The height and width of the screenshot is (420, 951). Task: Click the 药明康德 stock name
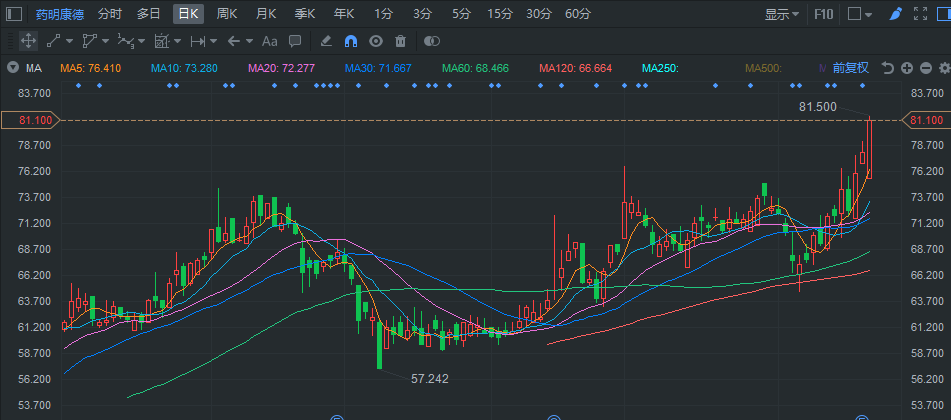pyautogui.click(x=59, y=13)
